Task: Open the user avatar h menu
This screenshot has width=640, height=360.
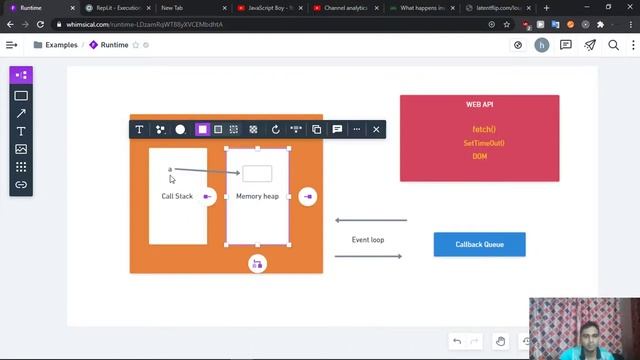Action: 542,45
